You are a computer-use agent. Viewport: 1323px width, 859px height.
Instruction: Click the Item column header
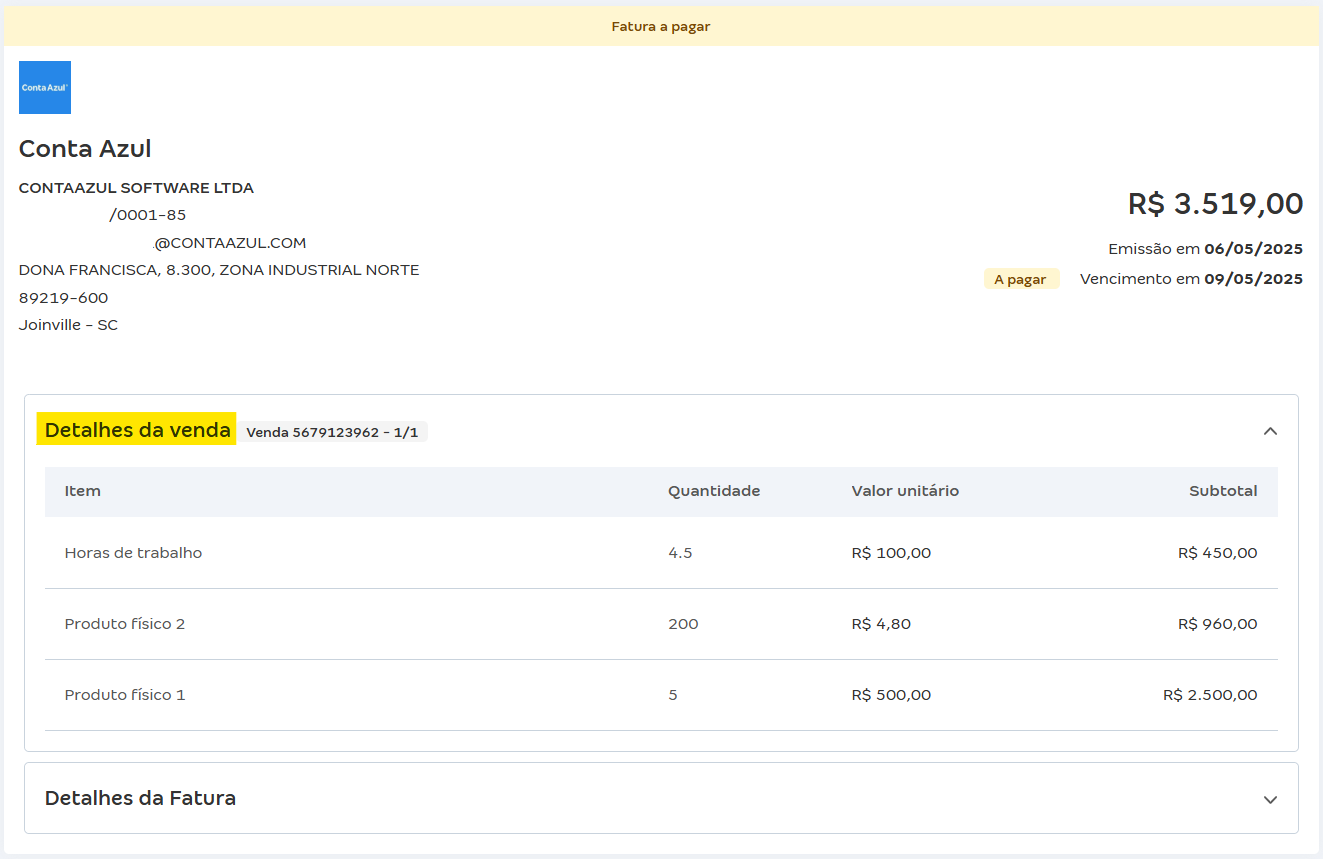pyautogui.click(x=83, y=491)
